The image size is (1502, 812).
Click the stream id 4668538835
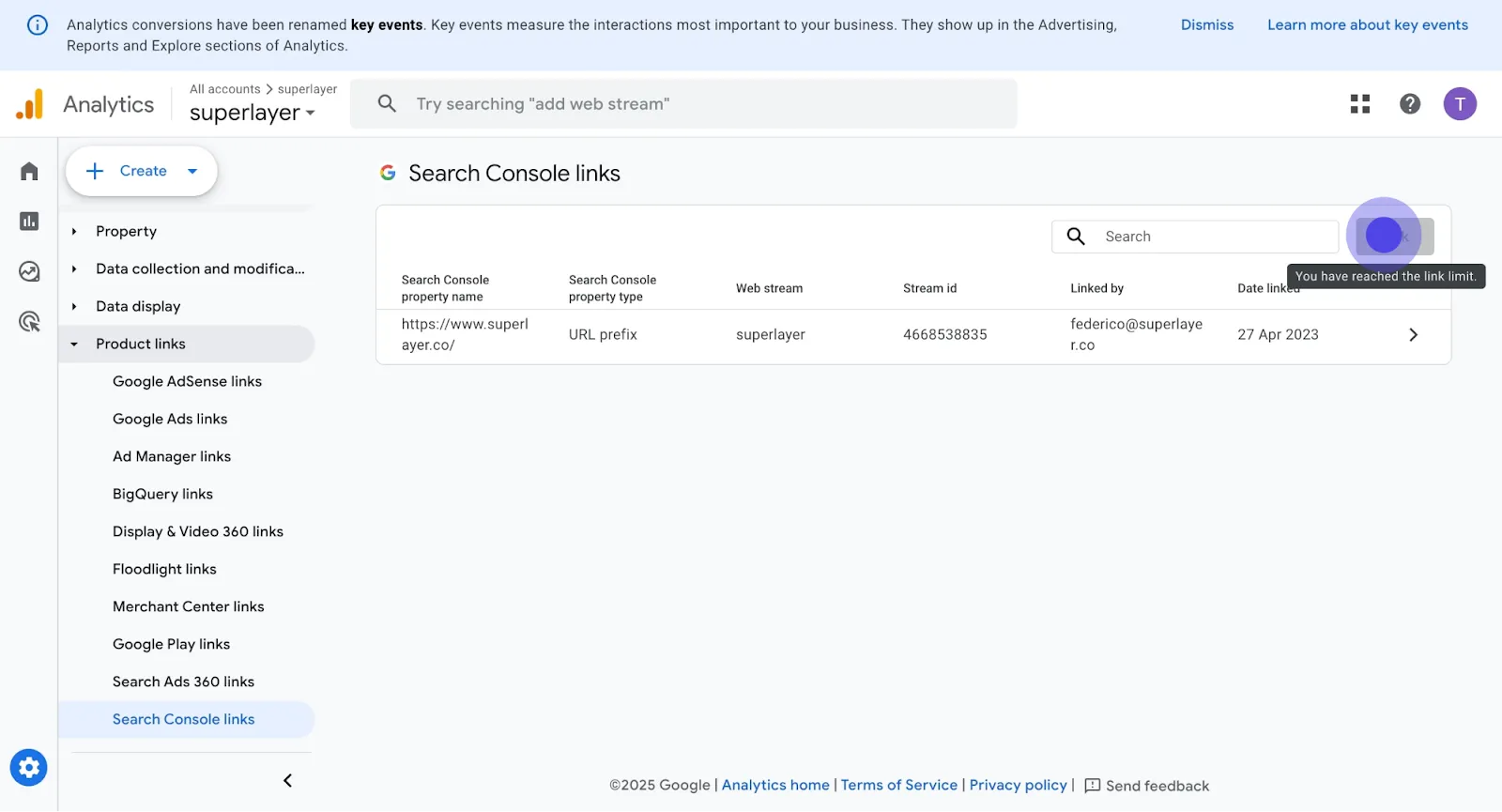(x=945, y=334)
